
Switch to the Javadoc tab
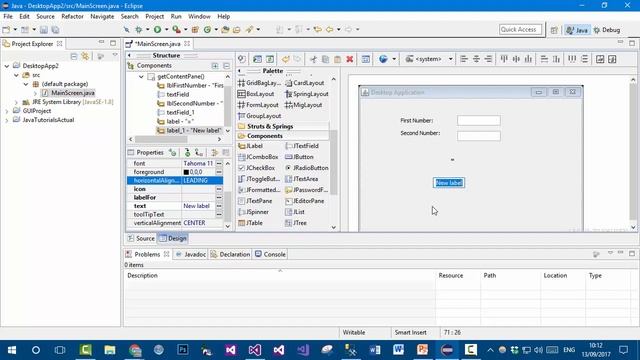coord(191,254)
